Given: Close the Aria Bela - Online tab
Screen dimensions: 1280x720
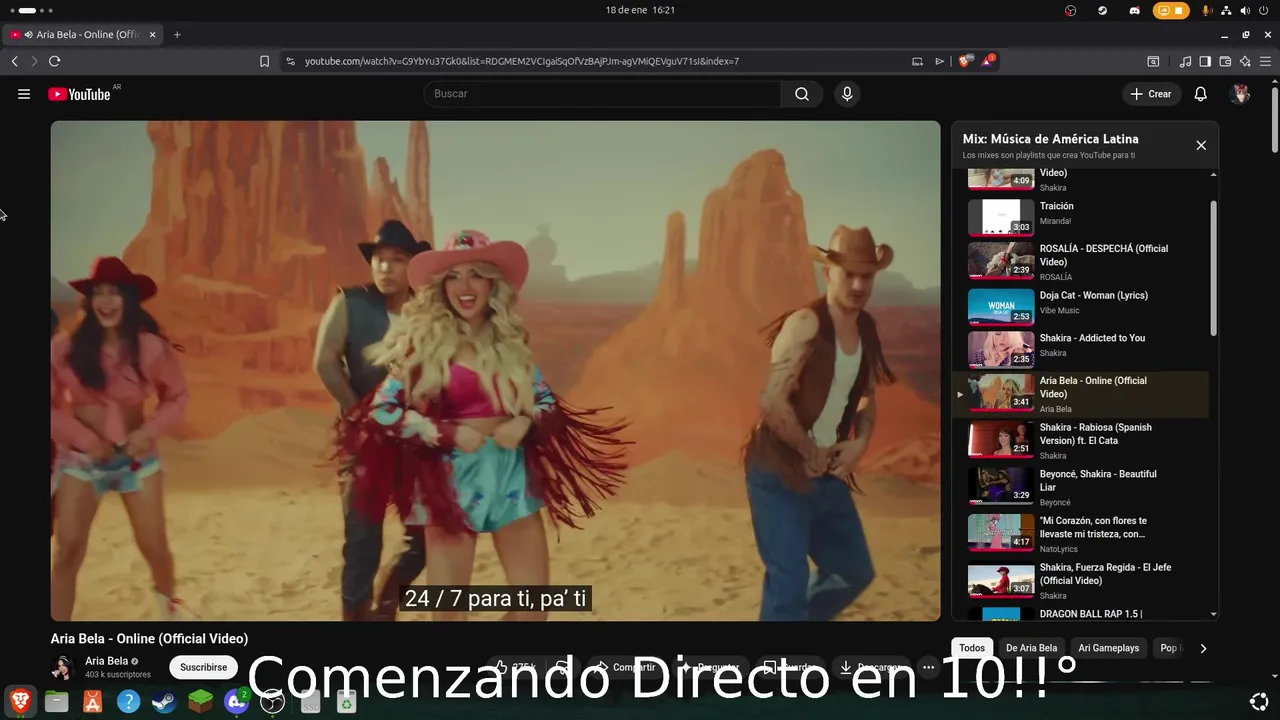Looking at the screenshot, I should 152,34.
